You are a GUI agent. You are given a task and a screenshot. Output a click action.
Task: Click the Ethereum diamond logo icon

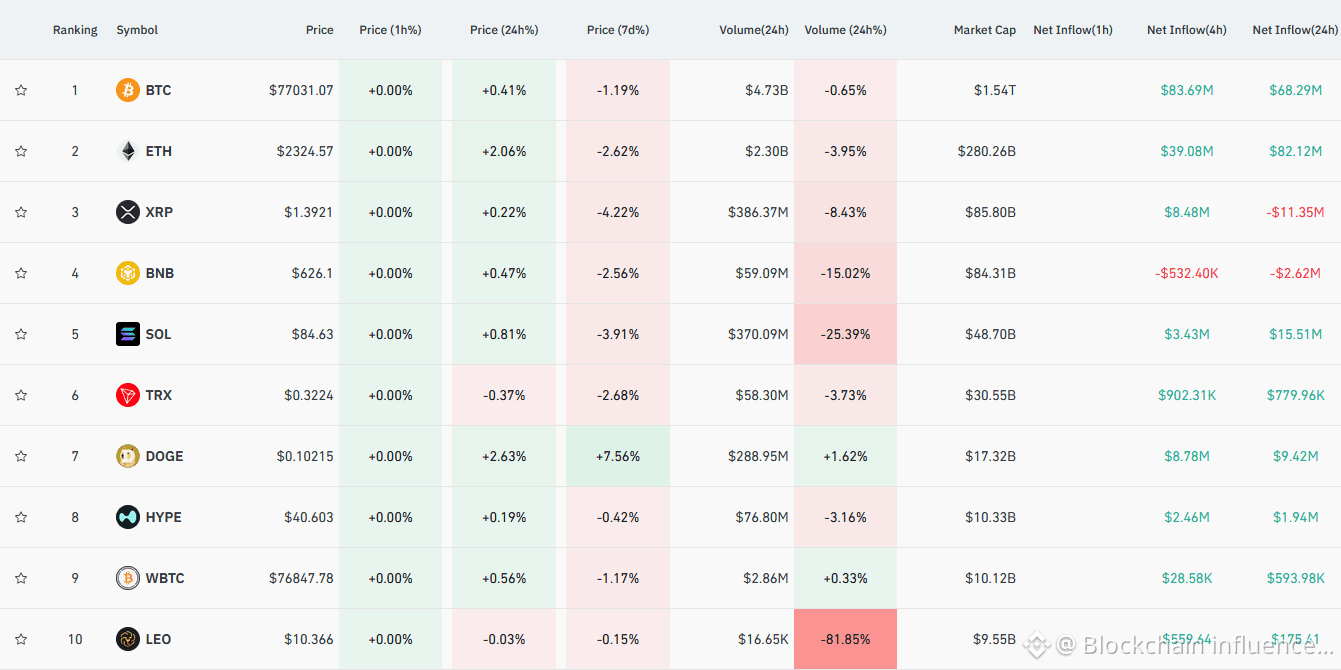click(128, 151)
